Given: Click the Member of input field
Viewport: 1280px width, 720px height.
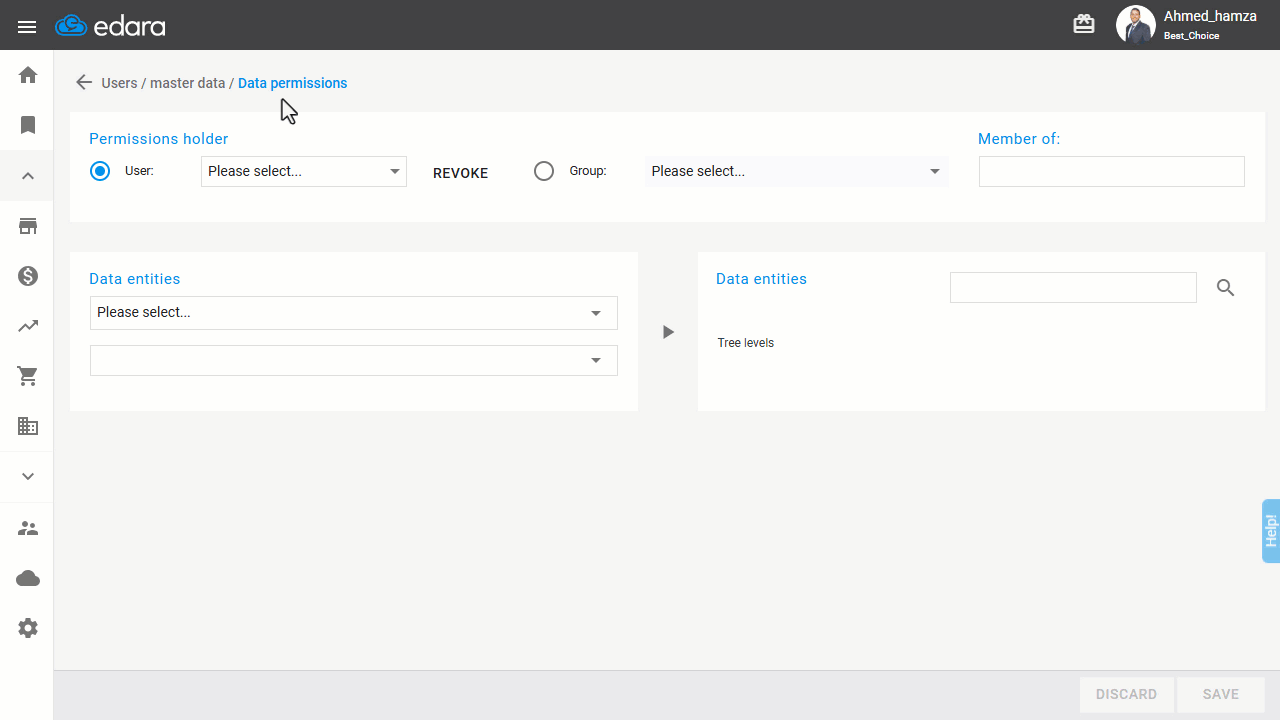Looking at the screenshot, I should point(1112,171).
